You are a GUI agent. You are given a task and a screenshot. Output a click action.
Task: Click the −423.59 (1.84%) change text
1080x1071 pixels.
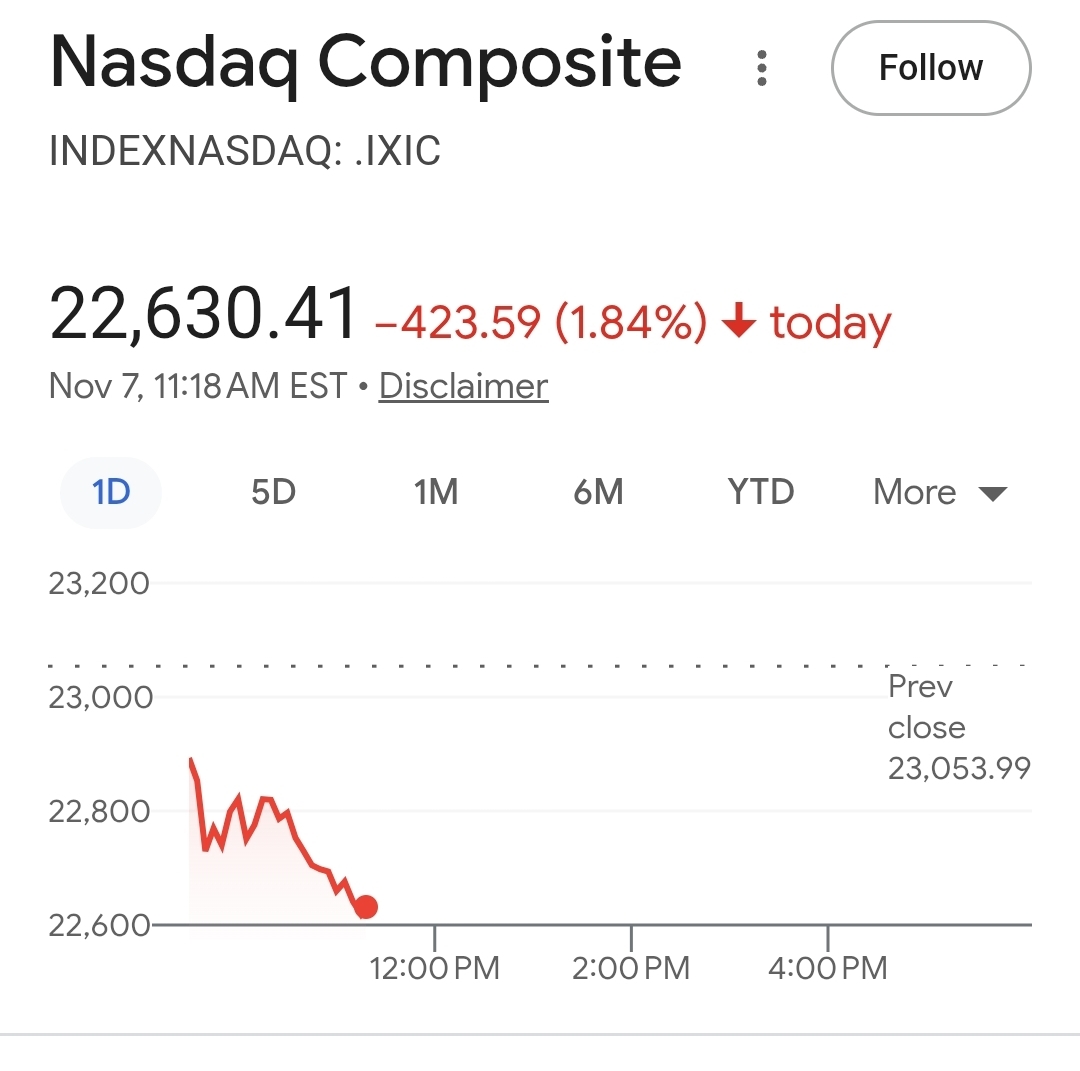540,323
